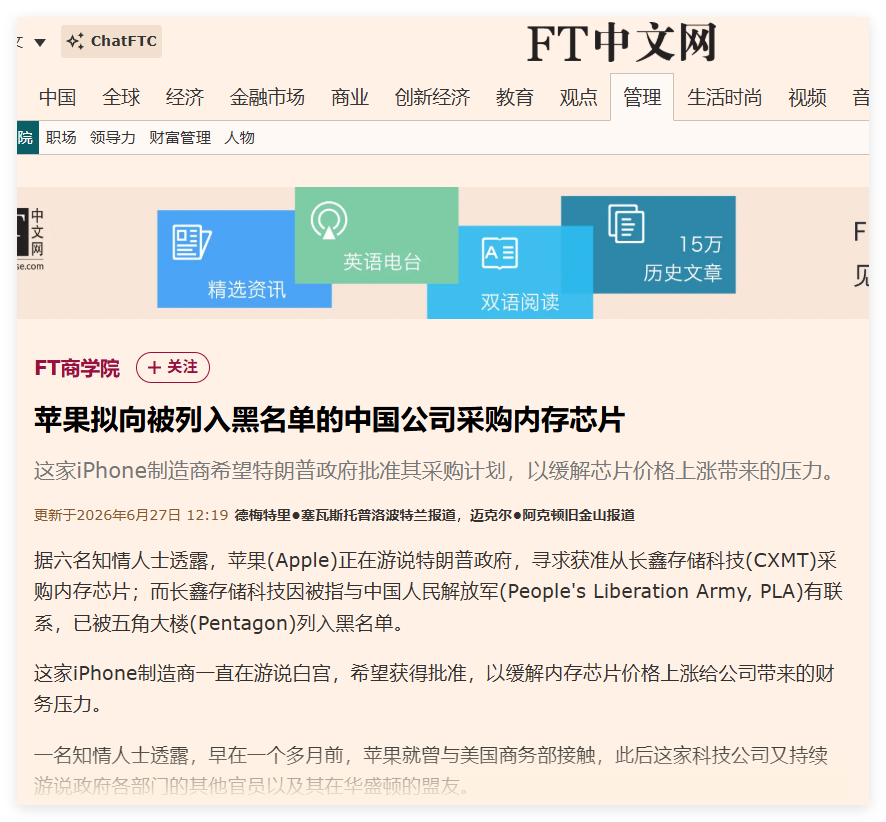
Task: Open the 15万 历史文章 banner tile
Action: click(x=648, y=245)
